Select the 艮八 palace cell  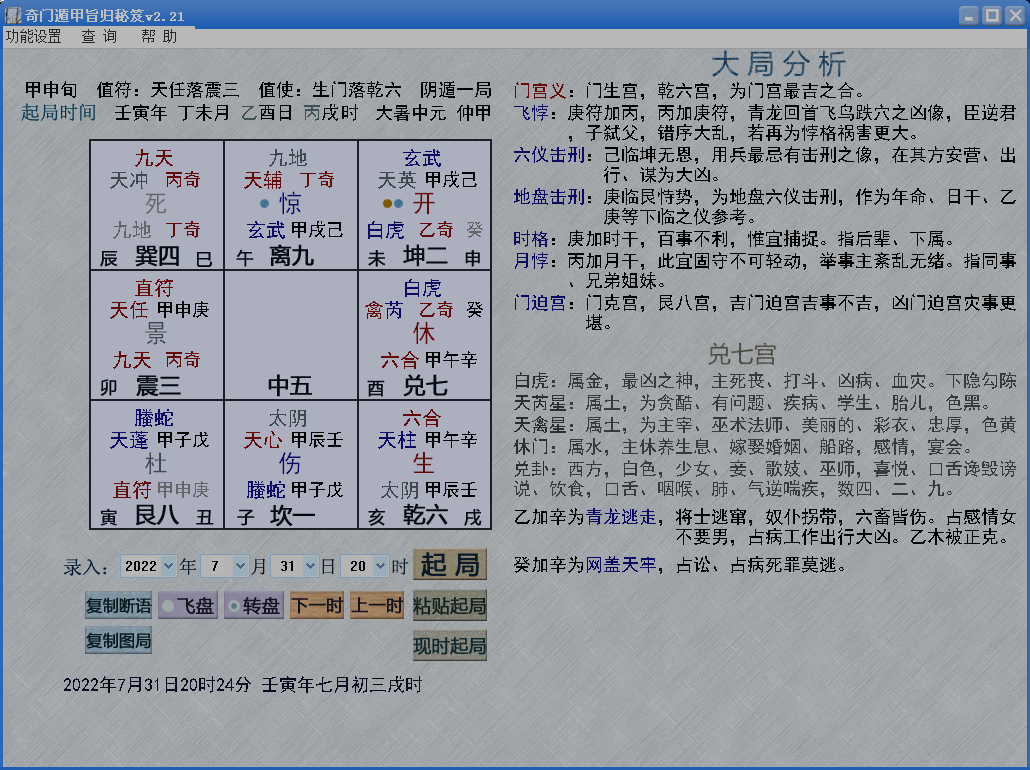(157, 464)
